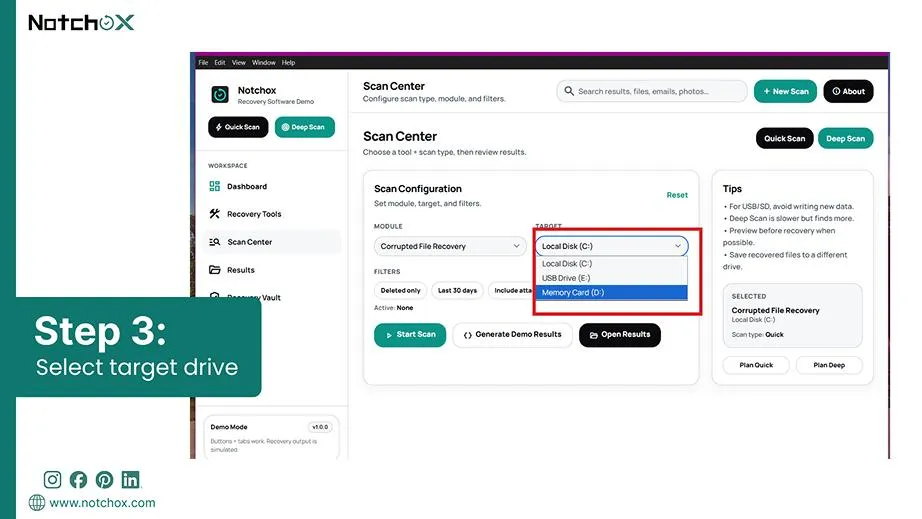The height and width of the screenshot is (519, 922).
Task: Click the Recovery Tools wrench icon
Action: pyautogui.click(x=215, y=214)
